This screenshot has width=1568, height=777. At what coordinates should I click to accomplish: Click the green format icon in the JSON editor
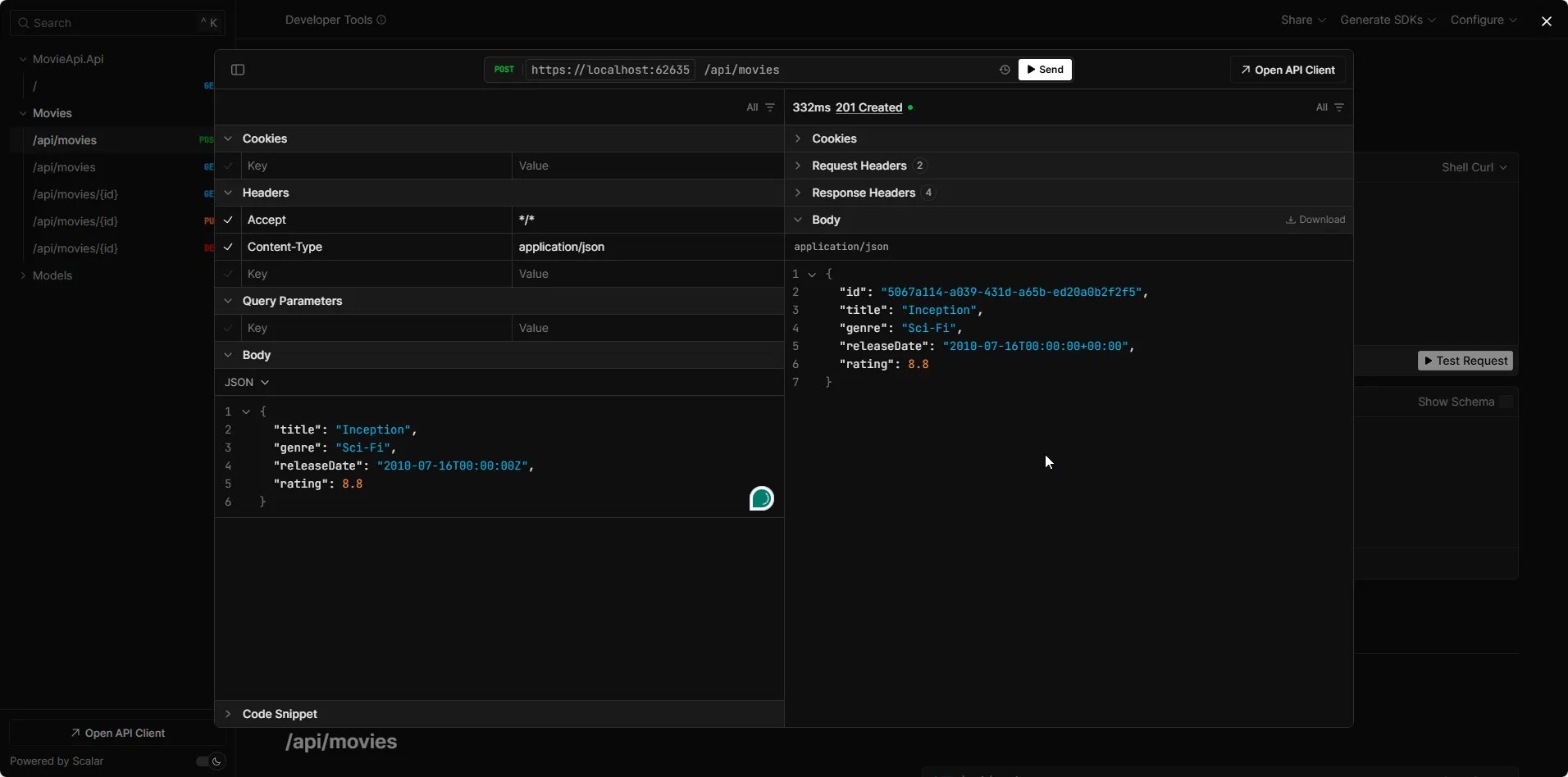pos(760,498)
